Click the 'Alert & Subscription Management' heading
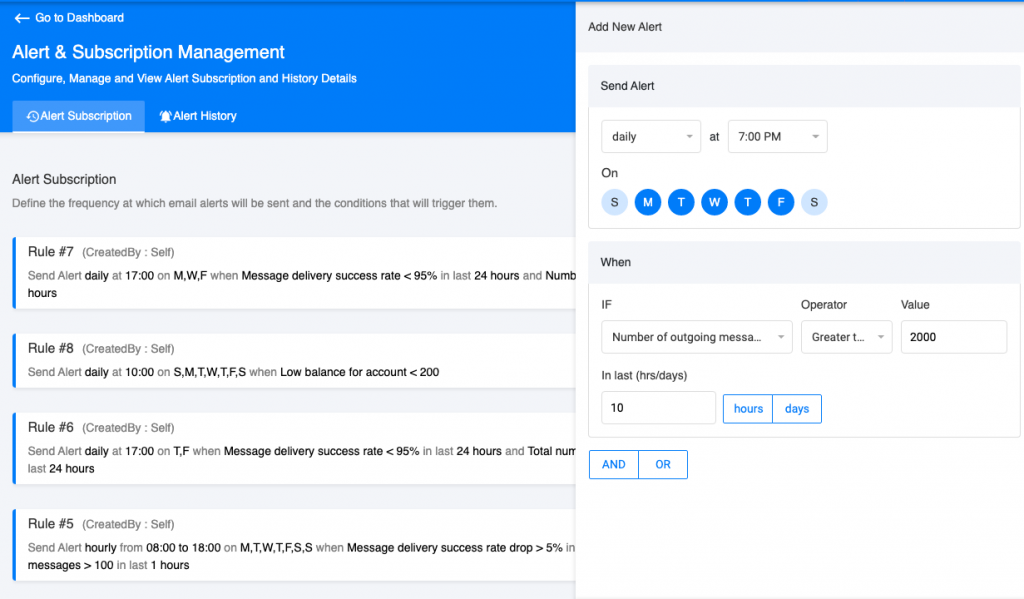This screenshot has height=599, width=1024. (x=148, y=52)
